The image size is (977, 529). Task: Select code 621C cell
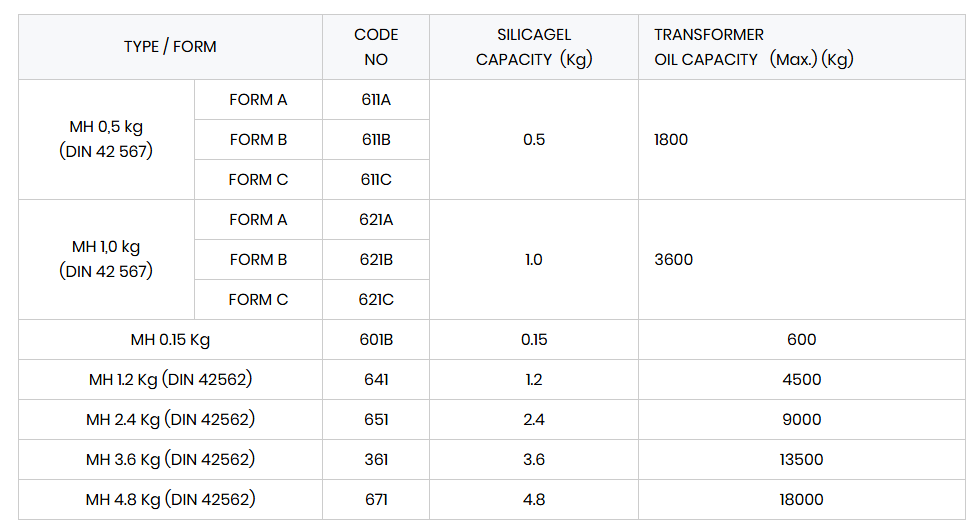click(376, 300)
